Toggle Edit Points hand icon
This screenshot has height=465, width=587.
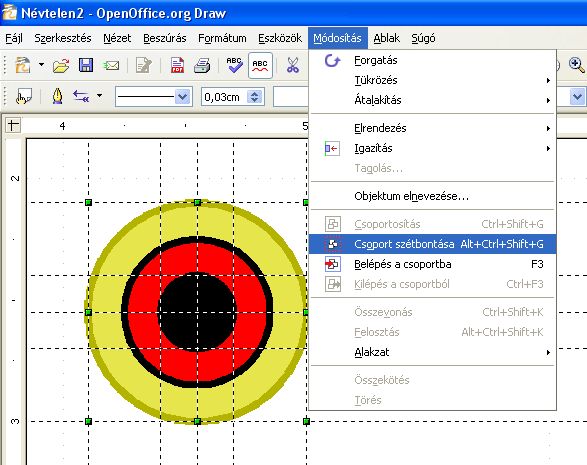pos(24,97)
